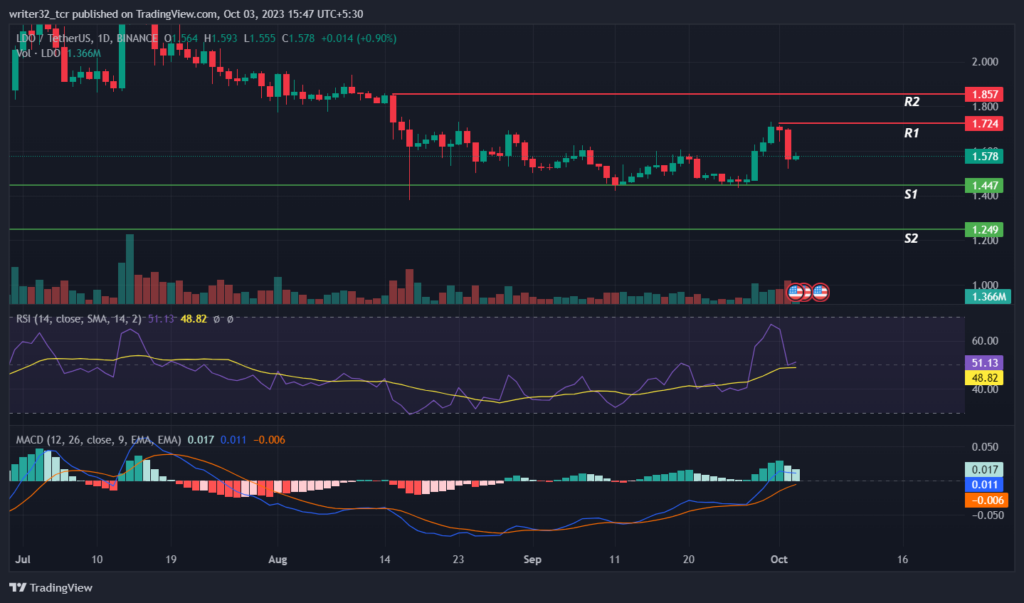Select the S2 support text label
The width and height of the screenshot is (1024, 603).
(x=911, y=238)
